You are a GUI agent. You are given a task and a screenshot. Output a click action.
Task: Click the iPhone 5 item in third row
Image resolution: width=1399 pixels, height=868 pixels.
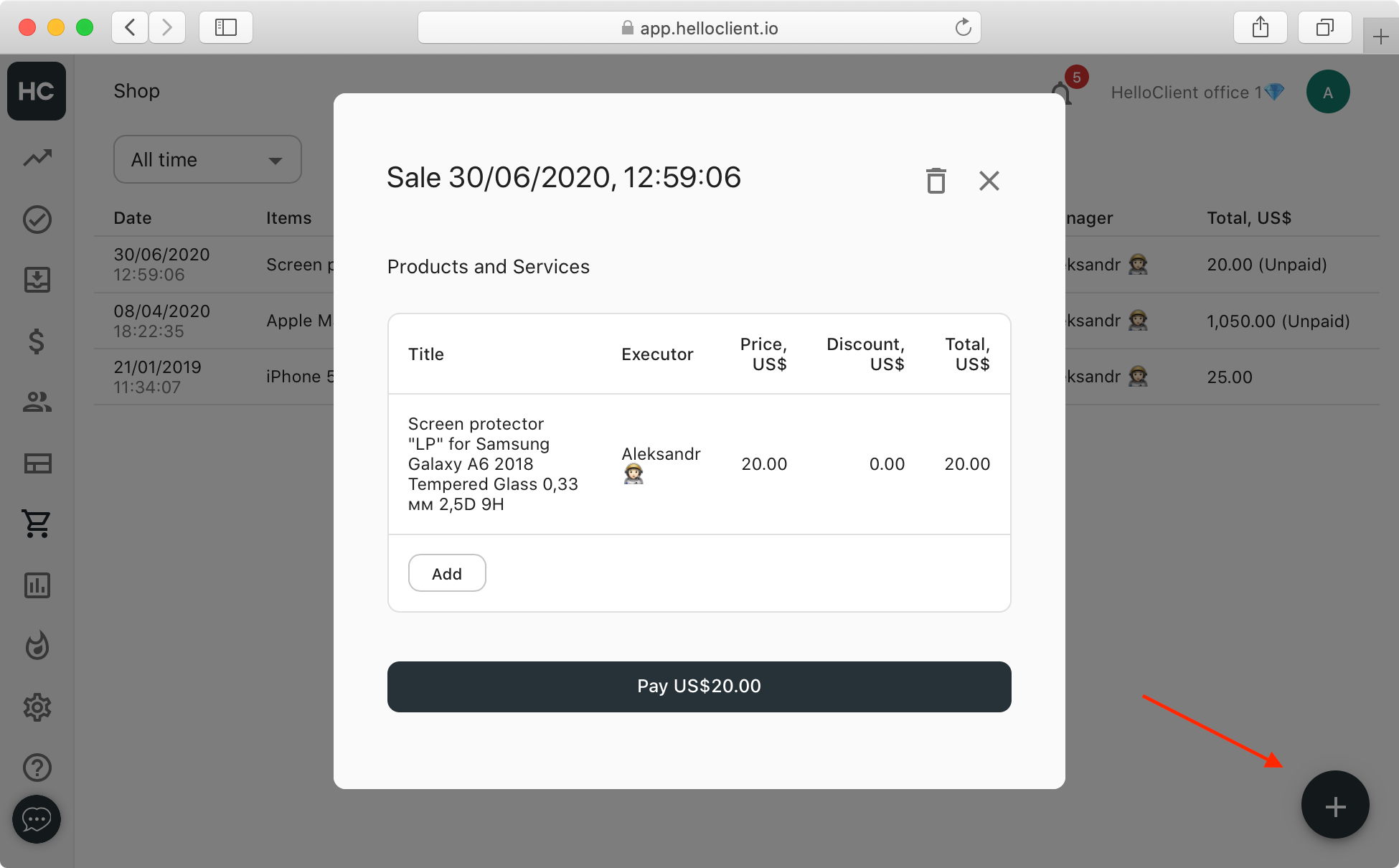click(300, 377)
